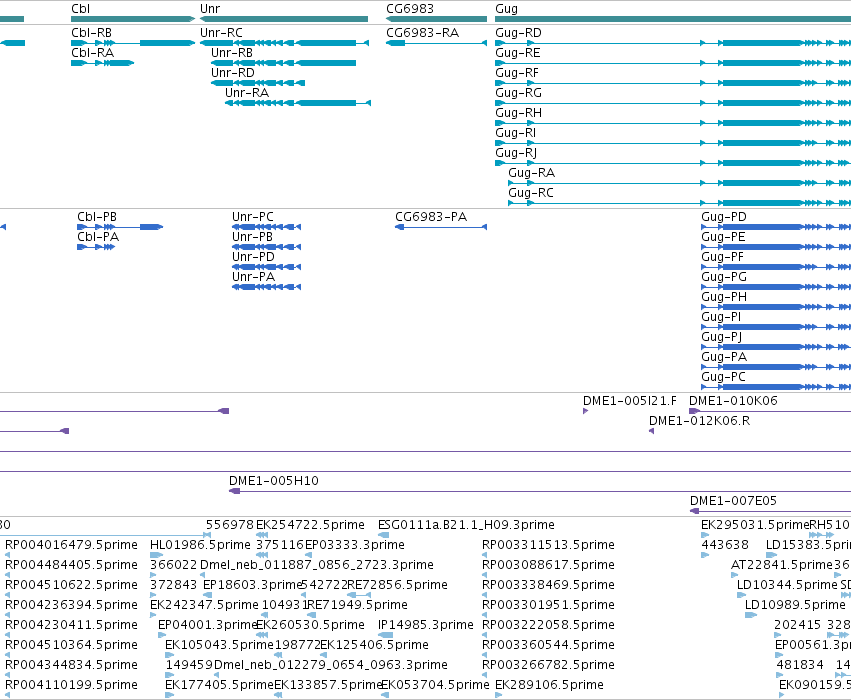Click the Gug-RI transcript label

tap(515, 133)
